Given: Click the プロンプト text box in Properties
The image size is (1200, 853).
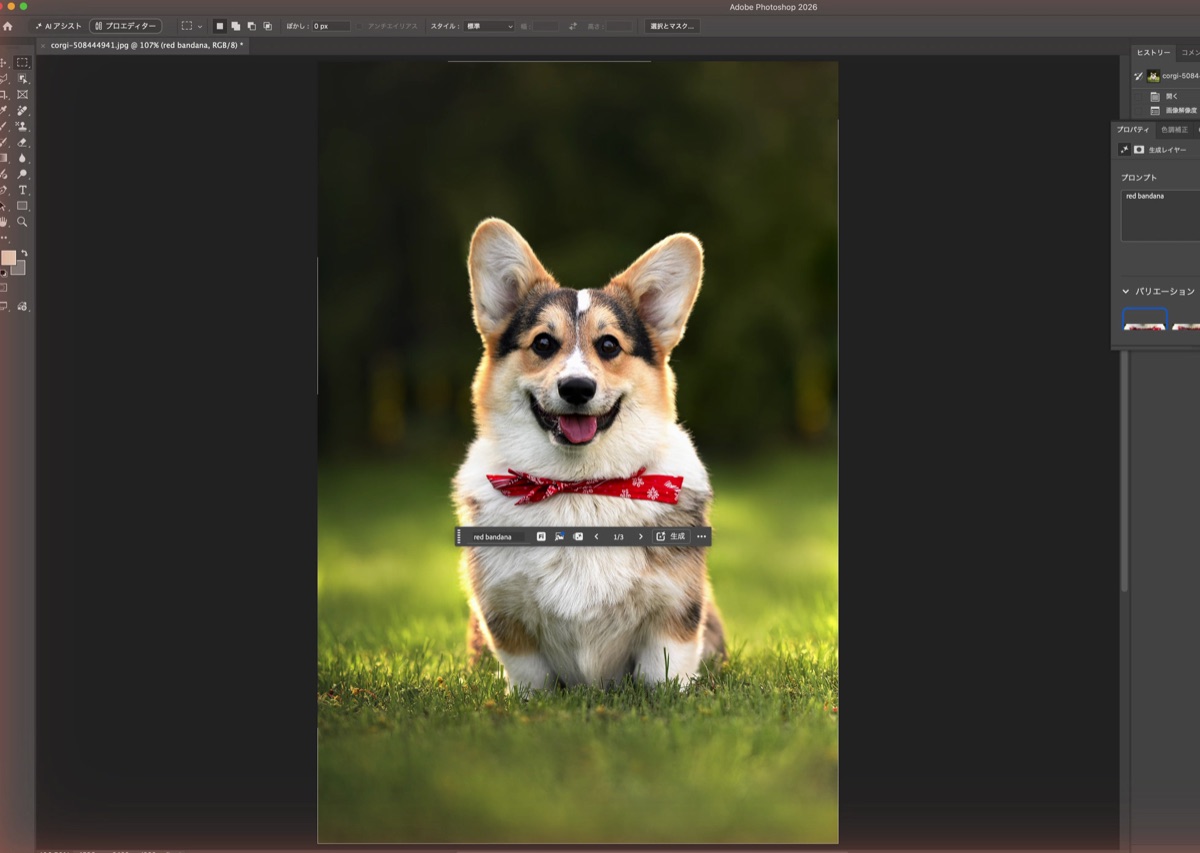Looking at the screenshot, I should pyautogui.click(x=1160, y=216).
